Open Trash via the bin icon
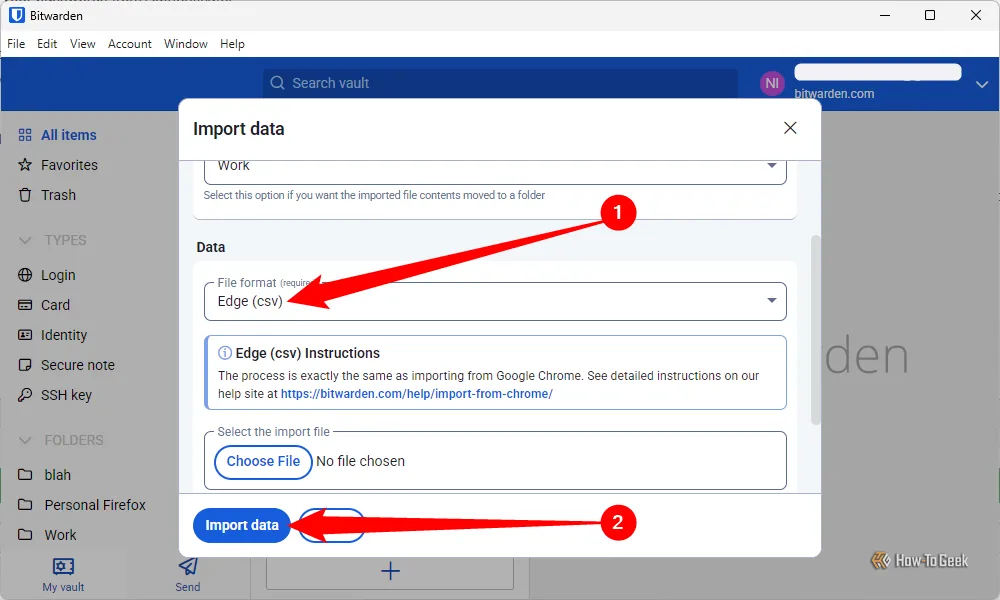The width and height of the screenshot is (1000, 600). pos(25,195)
